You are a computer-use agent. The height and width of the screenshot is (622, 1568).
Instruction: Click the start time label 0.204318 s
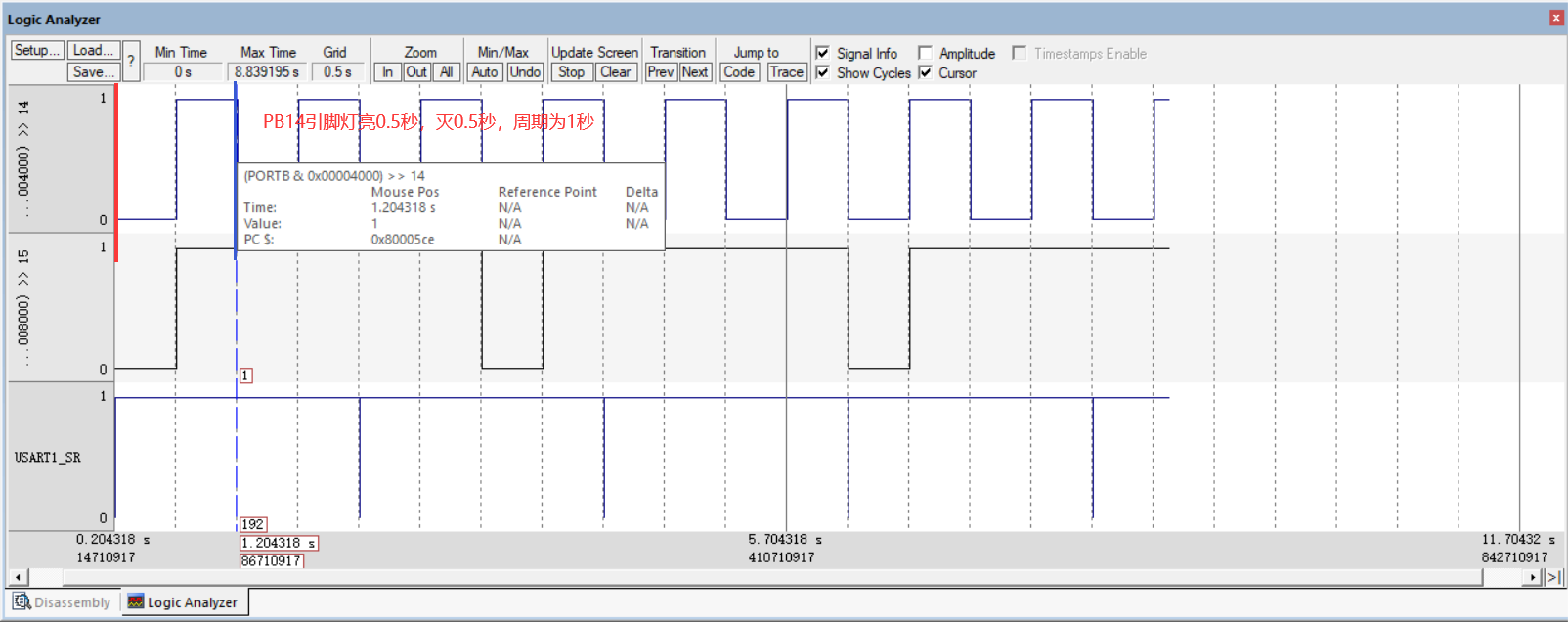coord(113,539)
